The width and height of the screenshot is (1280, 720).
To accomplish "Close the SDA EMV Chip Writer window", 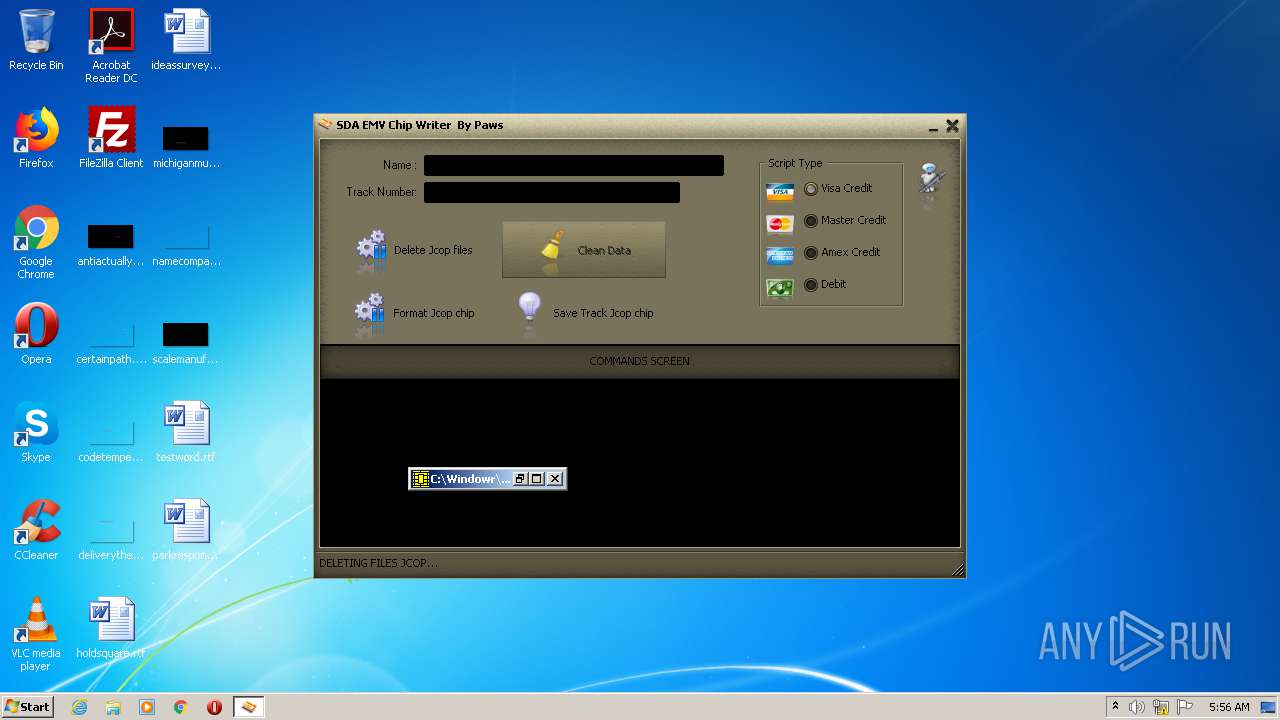I will [x=952, y=126].
